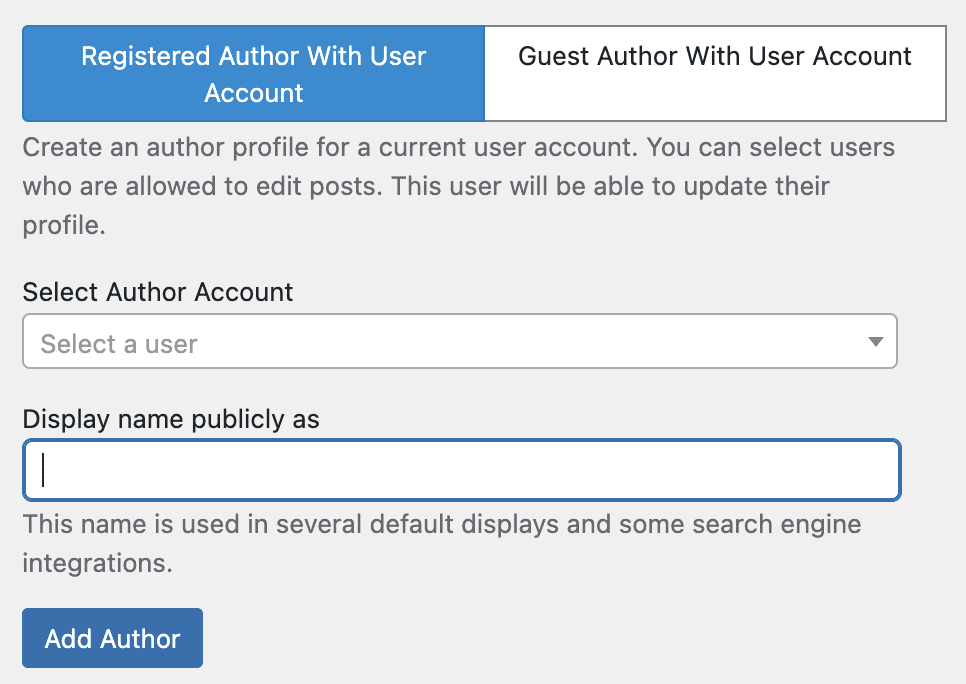Click the Select Author Account label
The height and width of the screenshot is (684, 966).
(157, 292)
